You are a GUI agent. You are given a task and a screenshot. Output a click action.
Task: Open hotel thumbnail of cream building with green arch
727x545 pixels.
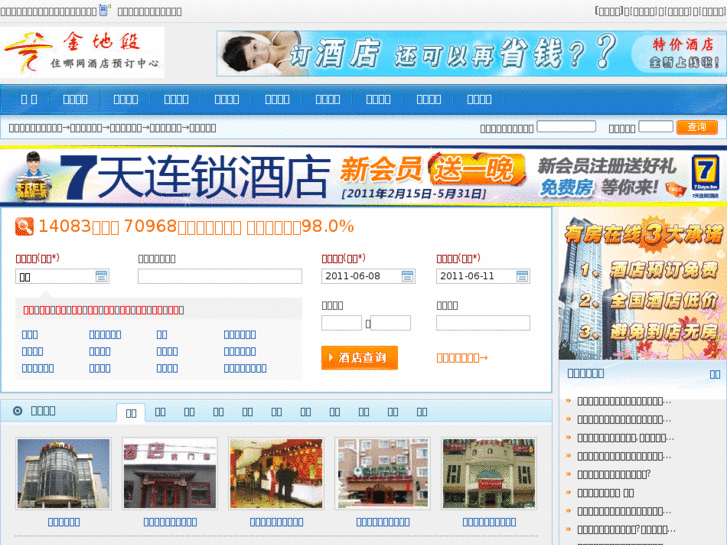[489, 474]
